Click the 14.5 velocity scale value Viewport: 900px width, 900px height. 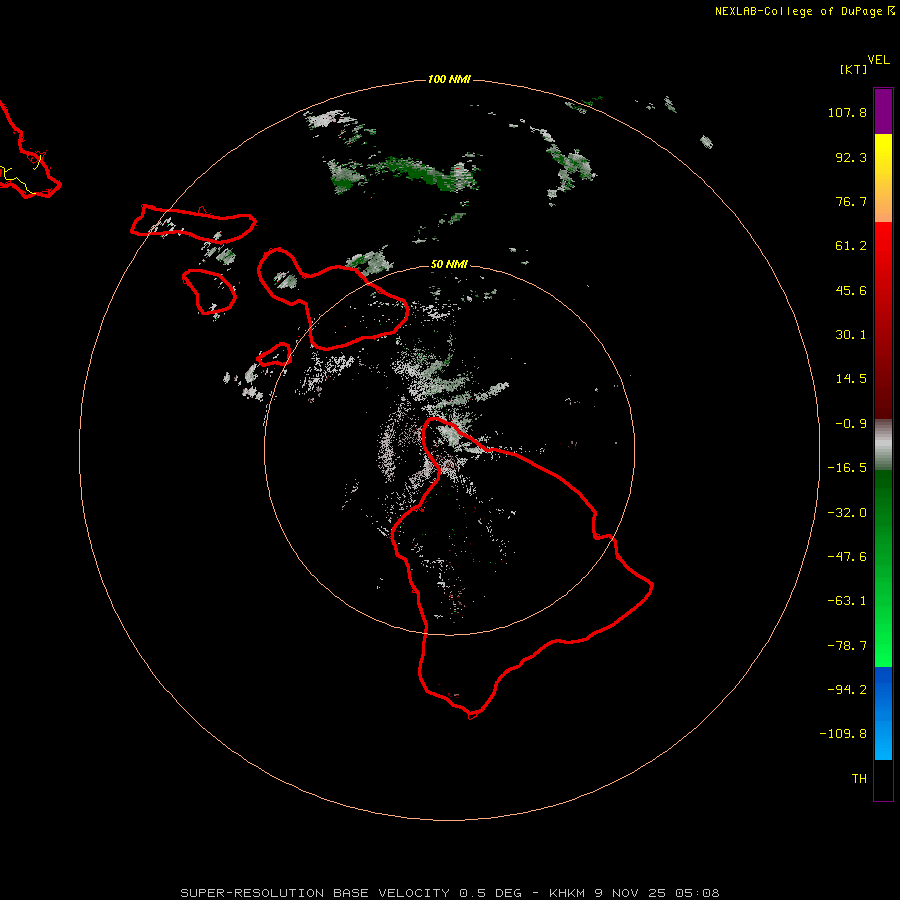pos(851,379)
